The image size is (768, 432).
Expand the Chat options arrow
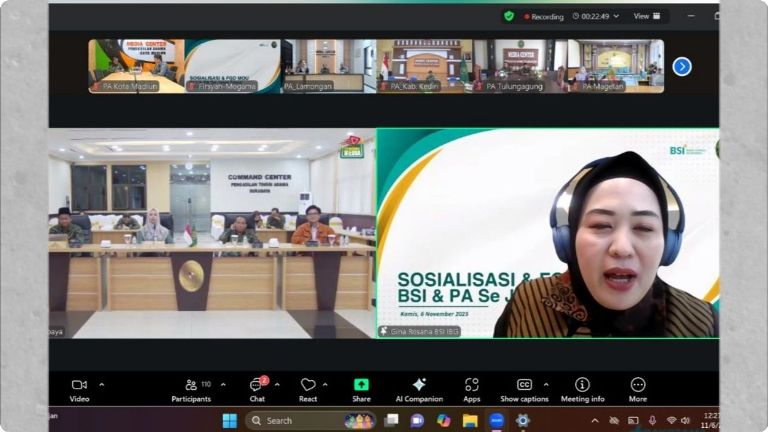point(276,384)
